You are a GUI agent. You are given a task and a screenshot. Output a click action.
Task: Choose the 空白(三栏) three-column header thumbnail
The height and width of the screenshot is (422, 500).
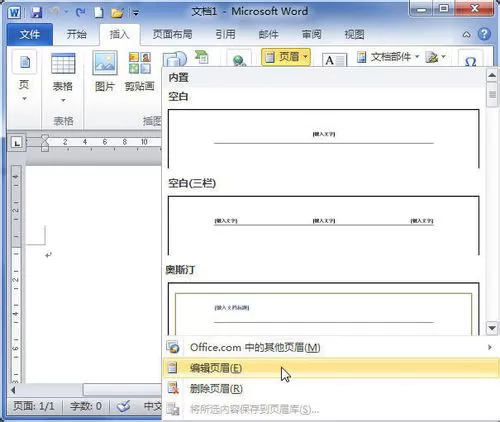coord(323,226)
